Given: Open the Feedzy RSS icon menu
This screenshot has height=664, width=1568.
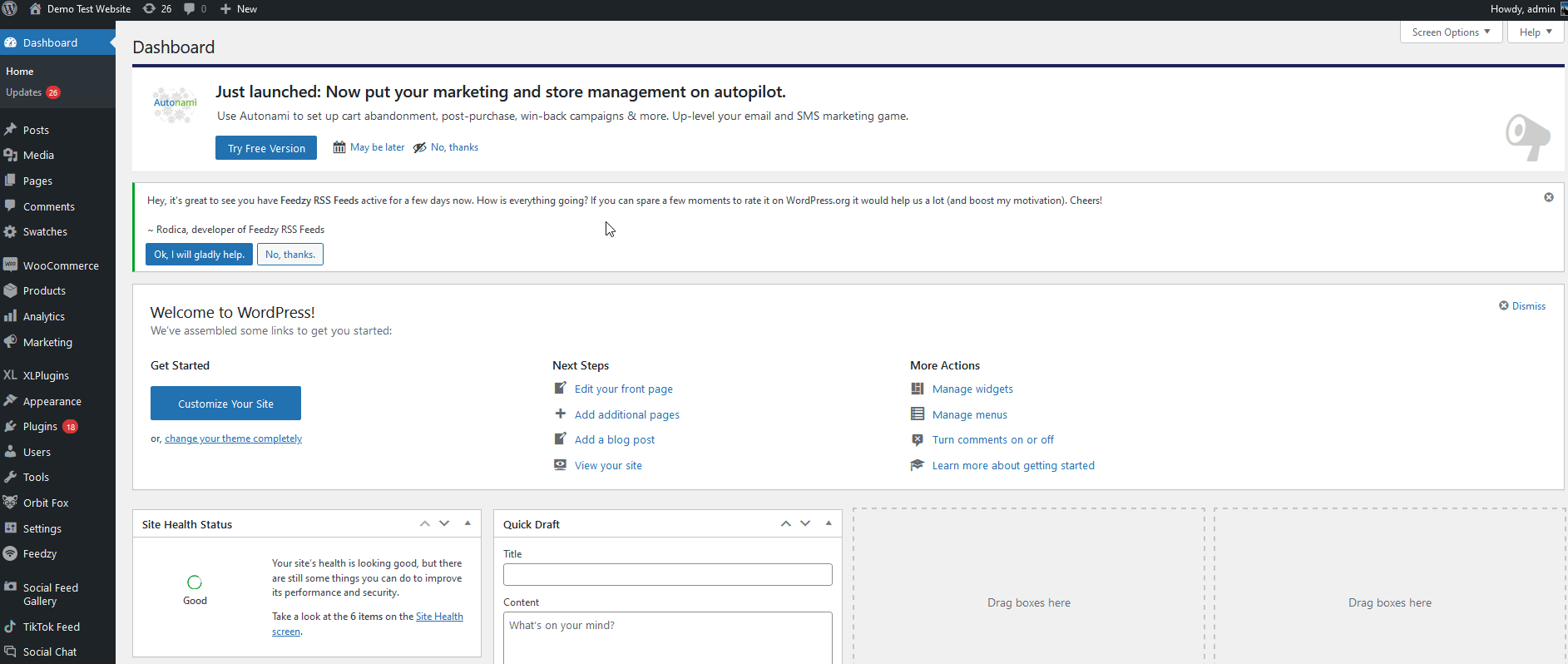Looking at the screenshot, I should point(10,553).
